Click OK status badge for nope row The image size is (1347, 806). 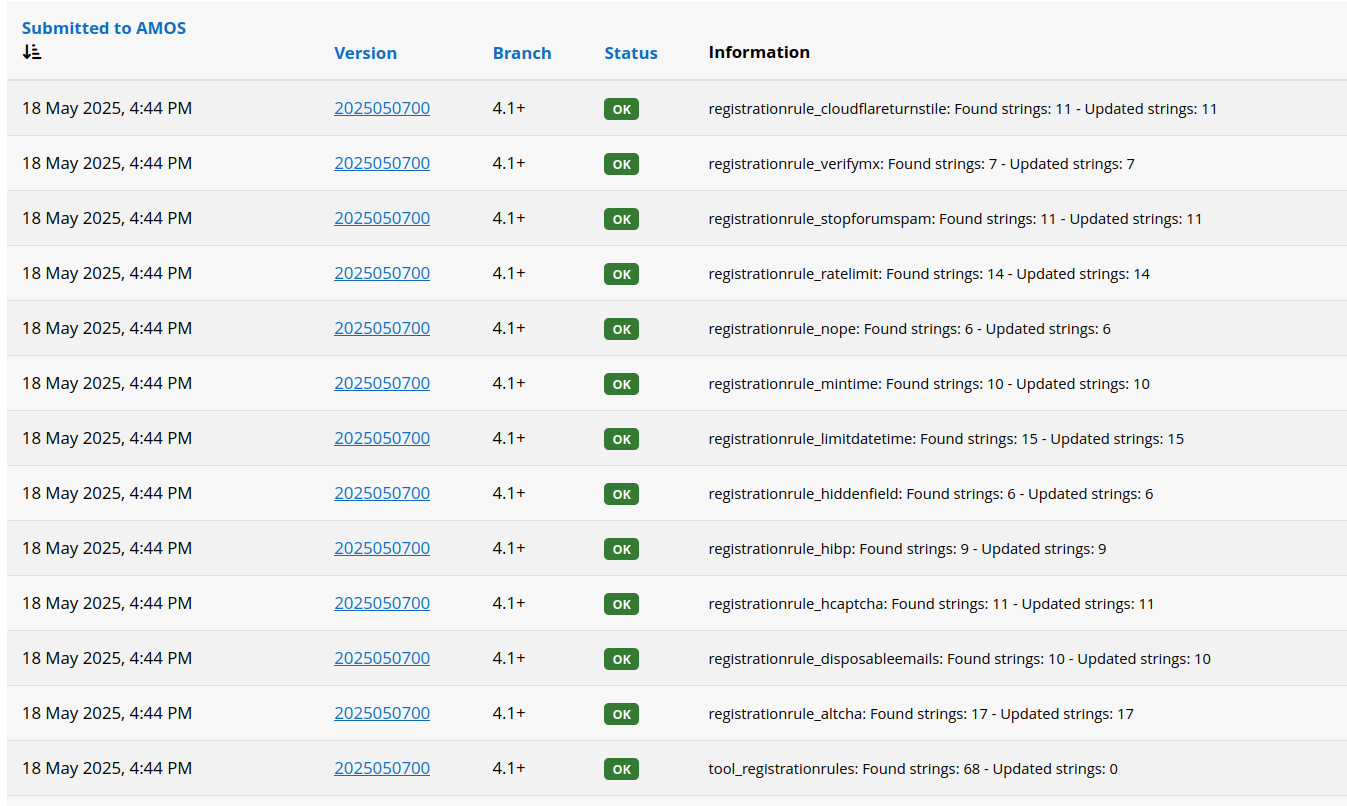(x=621, y=329)
